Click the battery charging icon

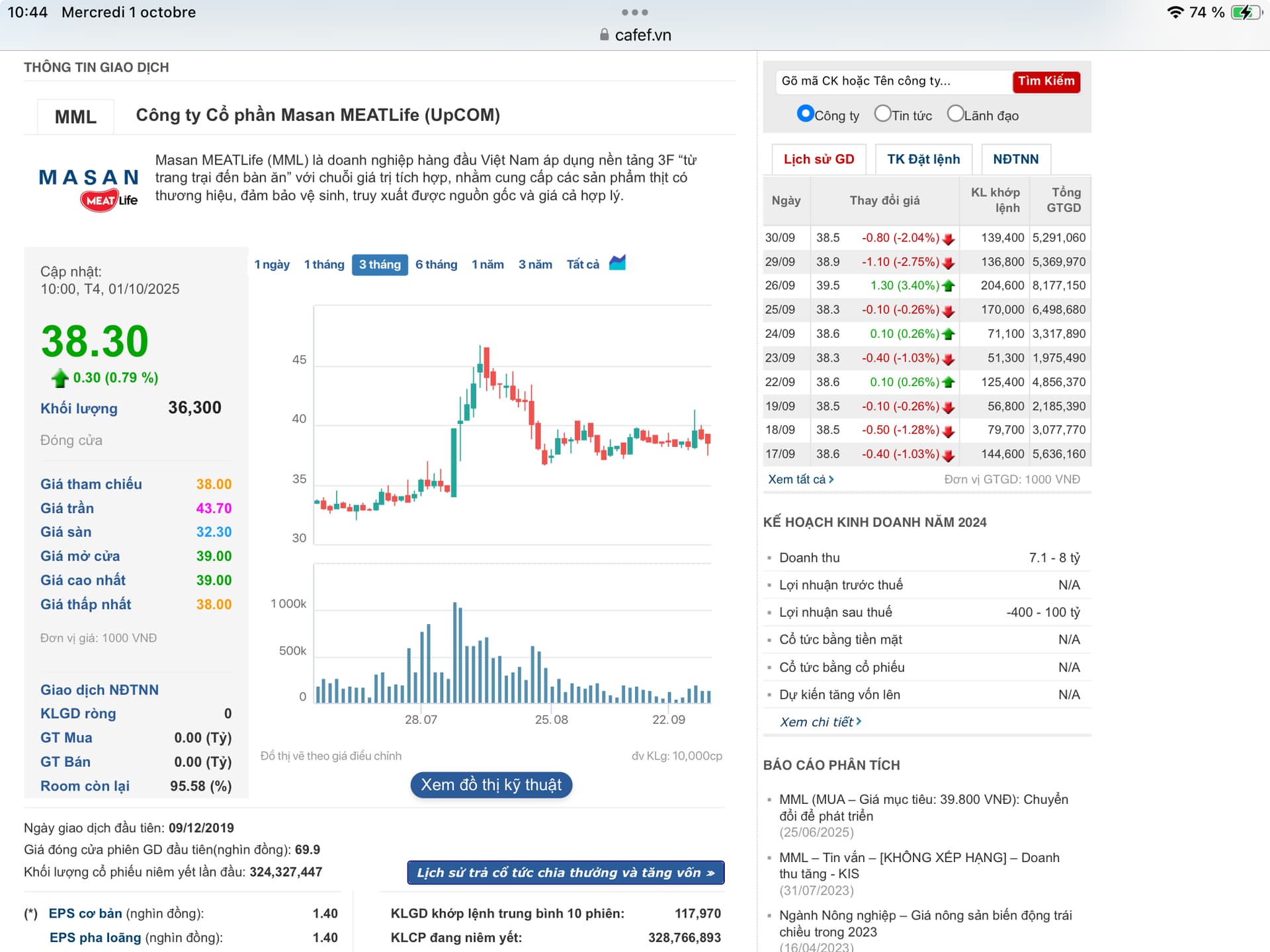click(x=1246, y=13)
